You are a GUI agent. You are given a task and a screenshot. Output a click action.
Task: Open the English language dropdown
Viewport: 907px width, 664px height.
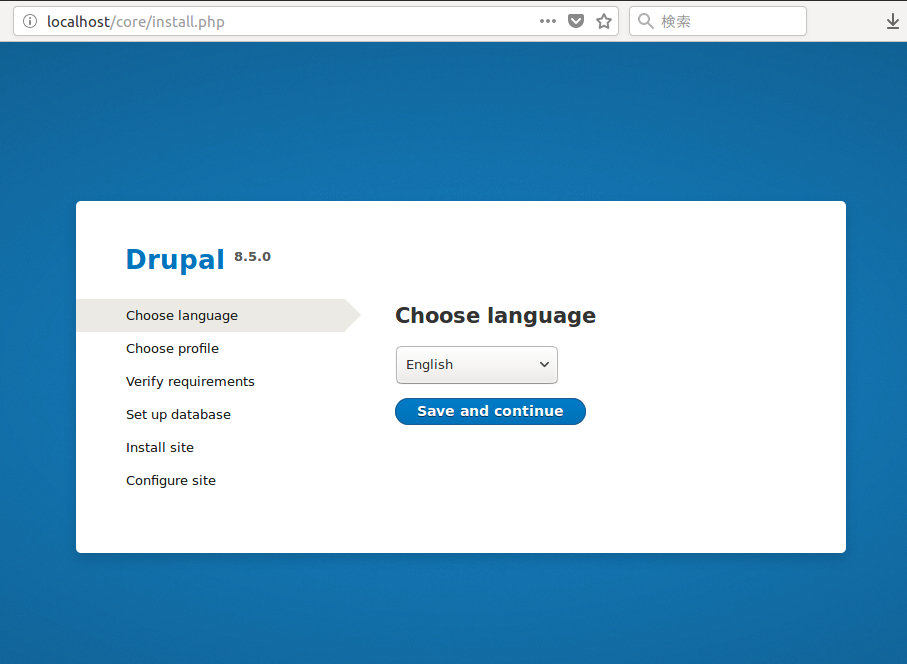pos(477,365)
